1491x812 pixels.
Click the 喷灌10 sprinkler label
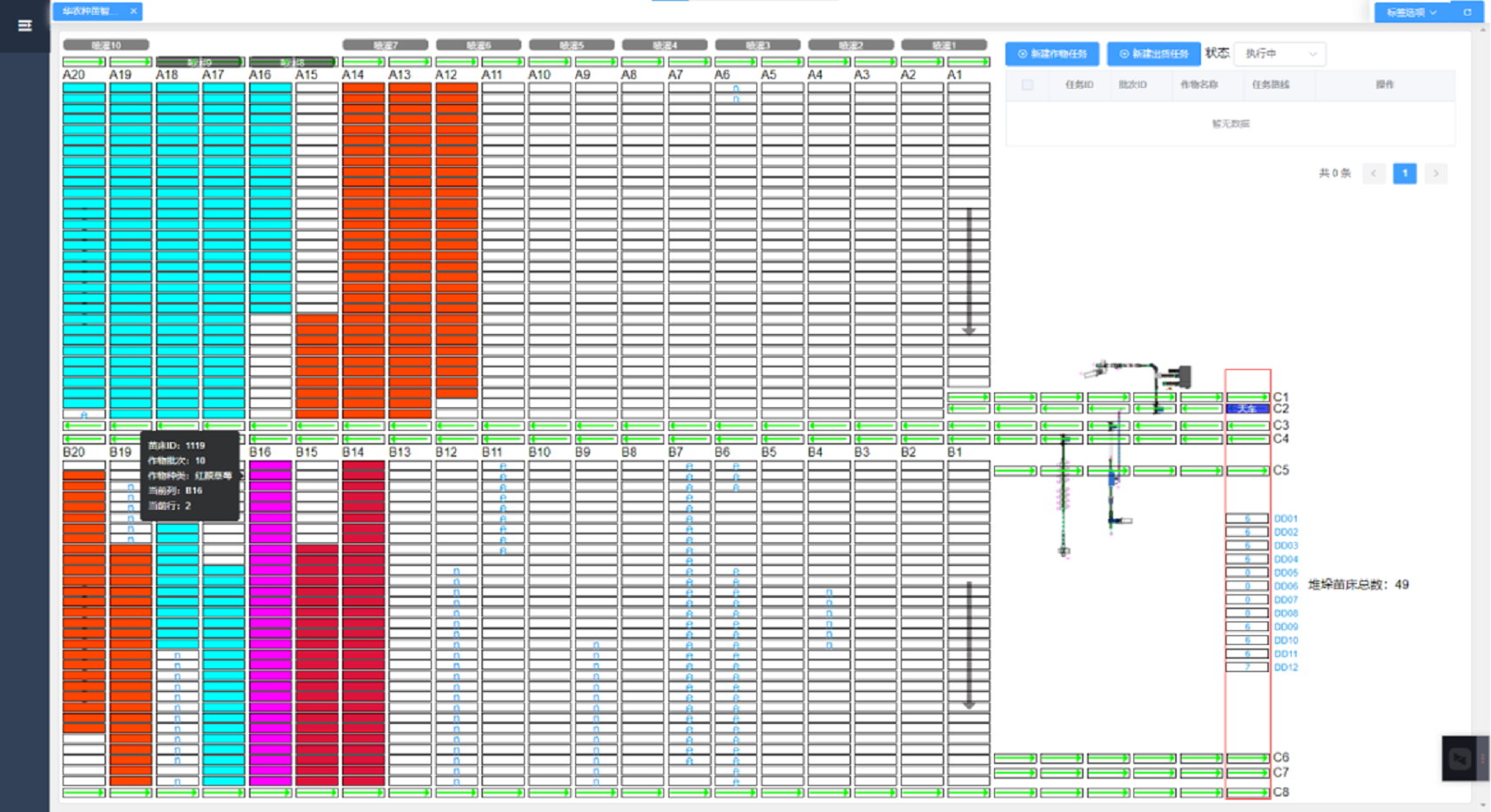pyautogui.click(x=106, y=44)
